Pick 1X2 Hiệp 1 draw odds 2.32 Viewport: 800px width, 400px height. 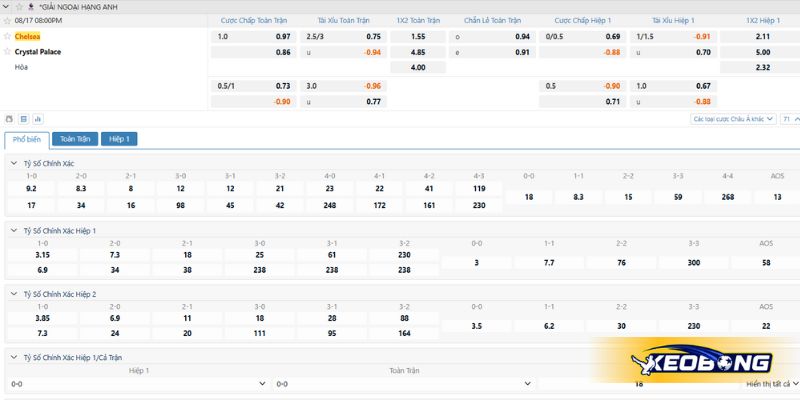click(x=760, y=67)
